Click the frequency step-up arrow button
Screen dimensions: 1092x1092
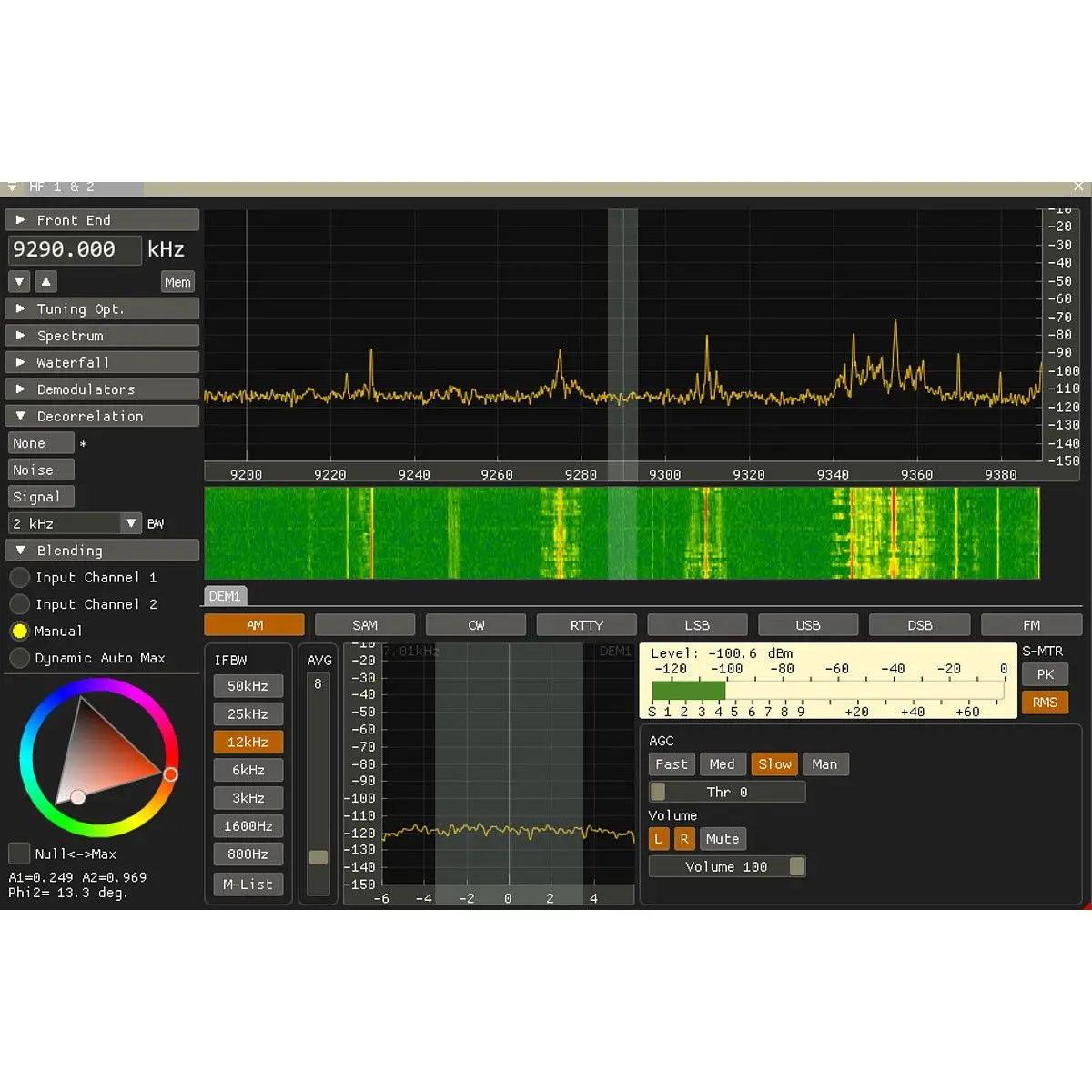click(x=45, y=281)
